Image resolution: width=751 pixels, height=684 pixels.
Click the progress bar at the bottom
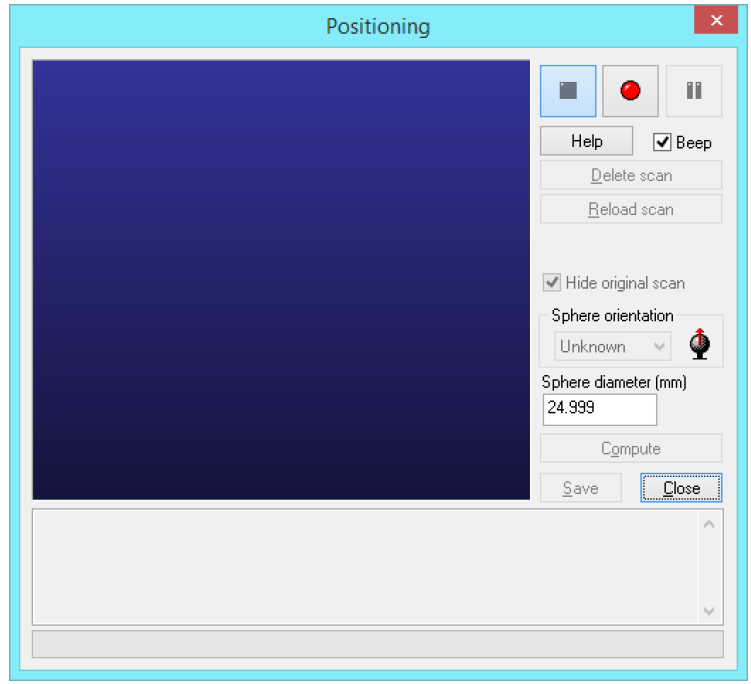tap(377, 644)
